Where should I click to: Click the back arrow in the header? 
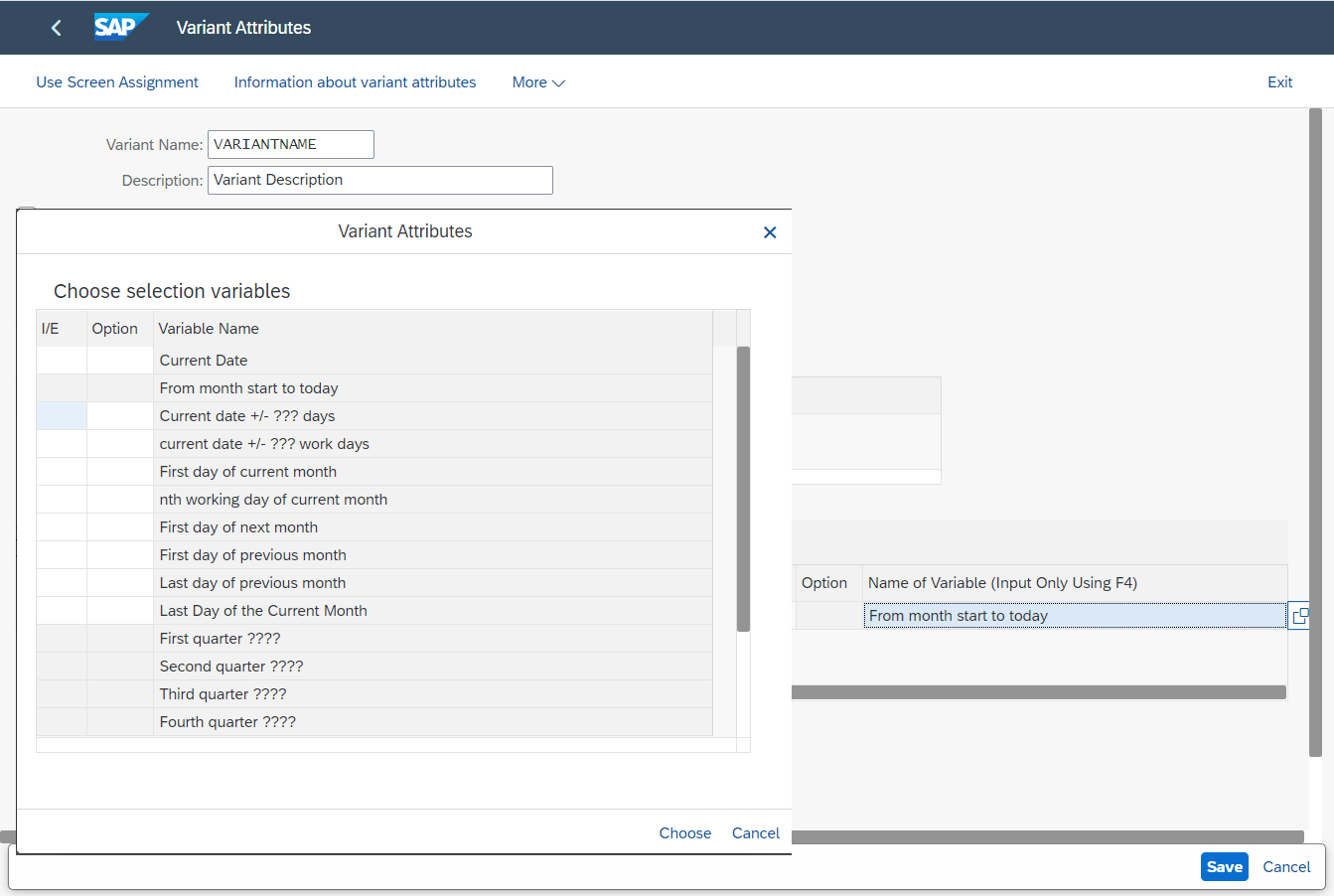[56, 27]
